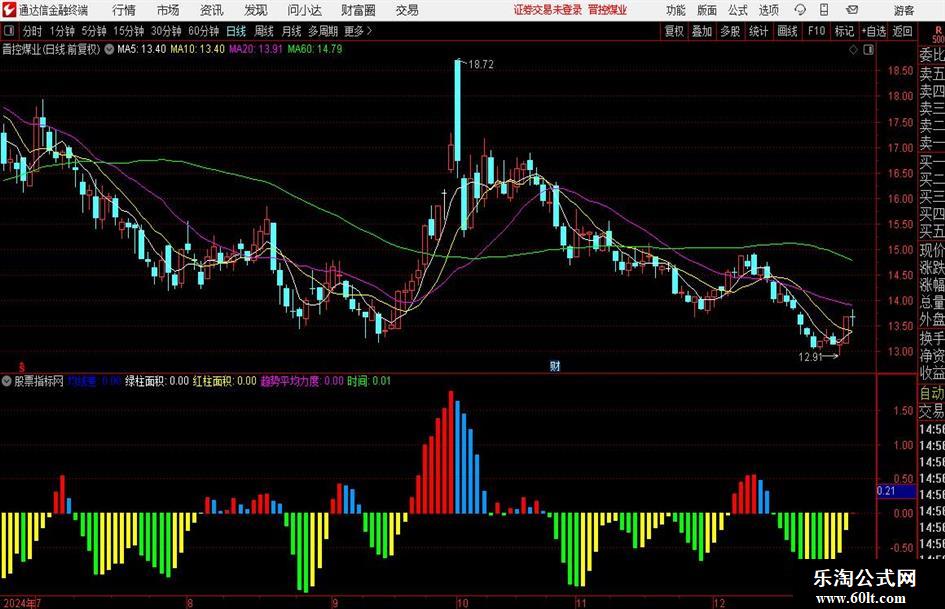Click the 复权 toolbar button

pyautogui.click(x=674, y=31)
